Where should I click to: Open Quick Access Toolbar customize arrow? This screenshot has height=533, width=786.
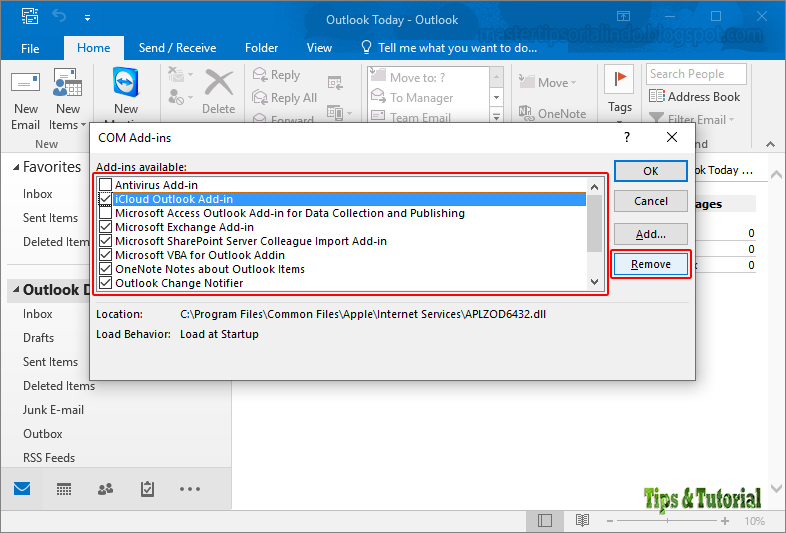point(88,18)
